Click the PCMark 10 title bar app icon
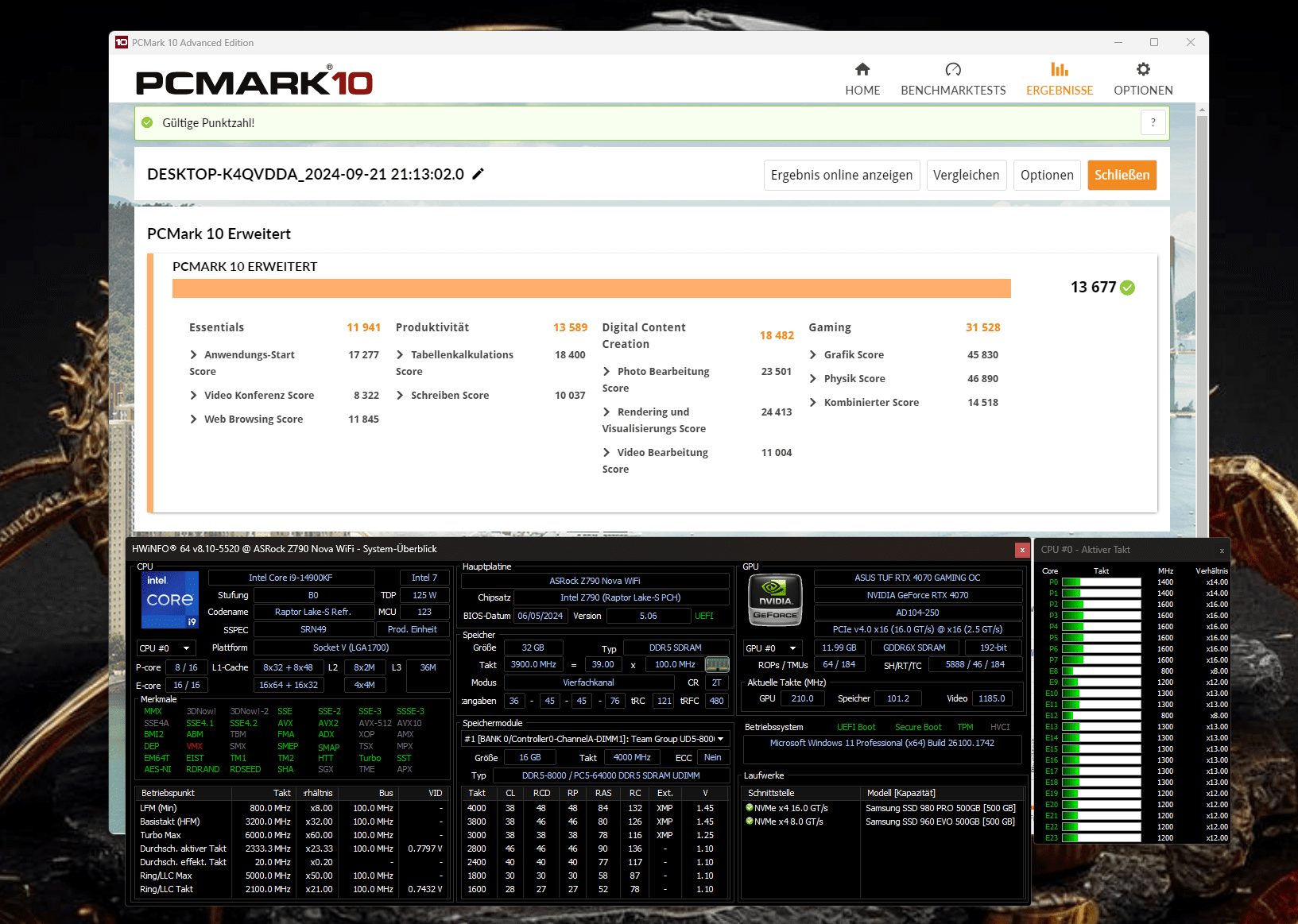 pos(122,43)
